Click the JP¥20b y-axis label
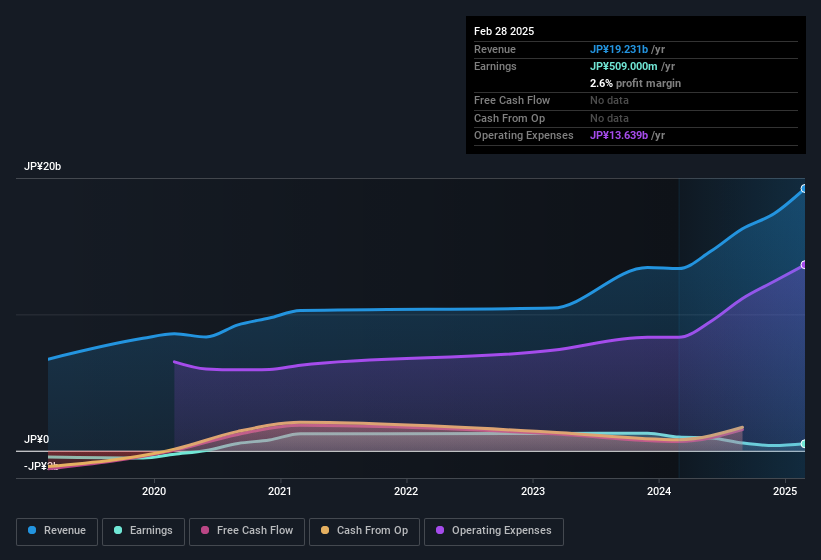This screenshot has height=560, width=821. 42,166
